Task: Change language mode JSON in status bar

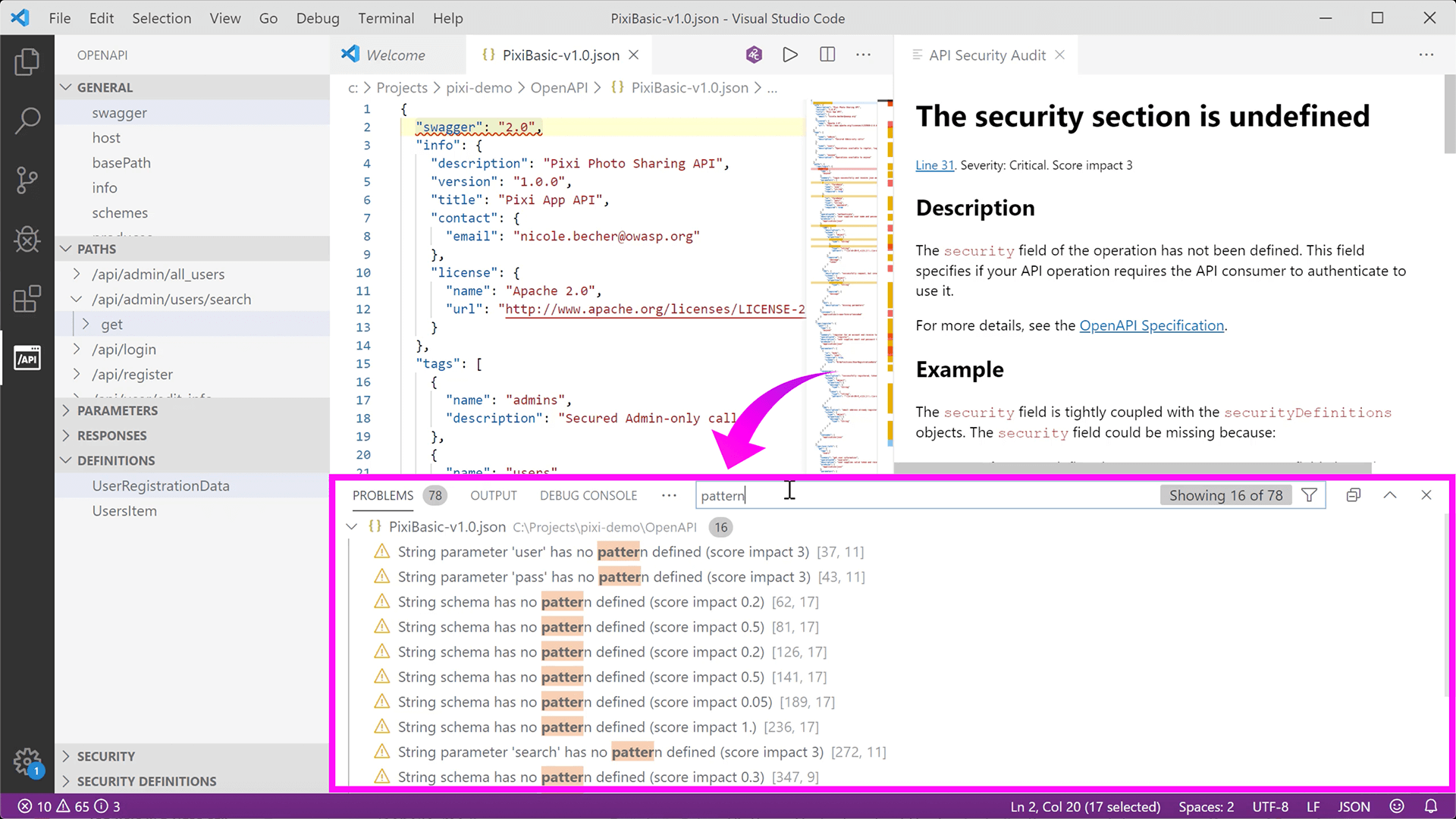Action: pos(1354,806)
